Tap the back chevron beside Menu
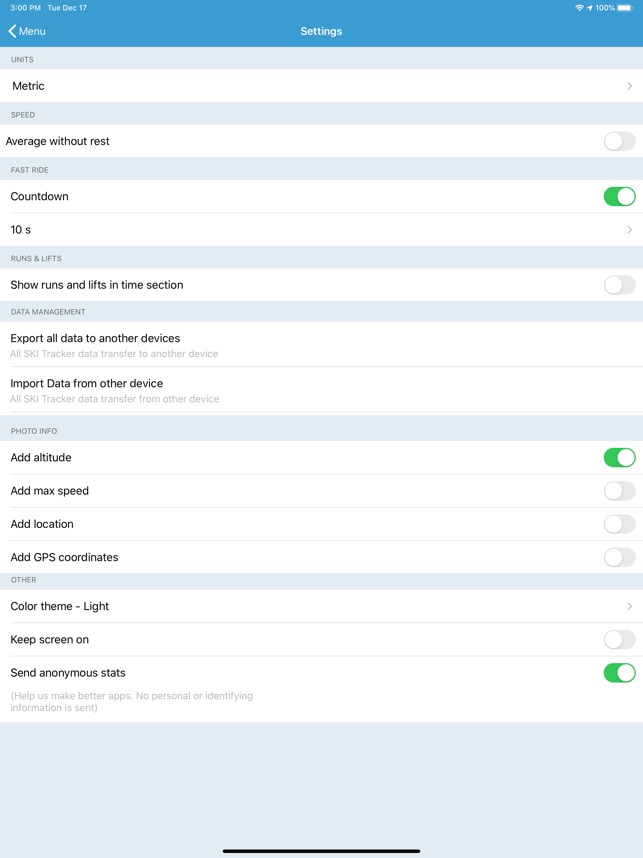The height and width of the screenshot is (858, 643). click(x=12, y=31)
